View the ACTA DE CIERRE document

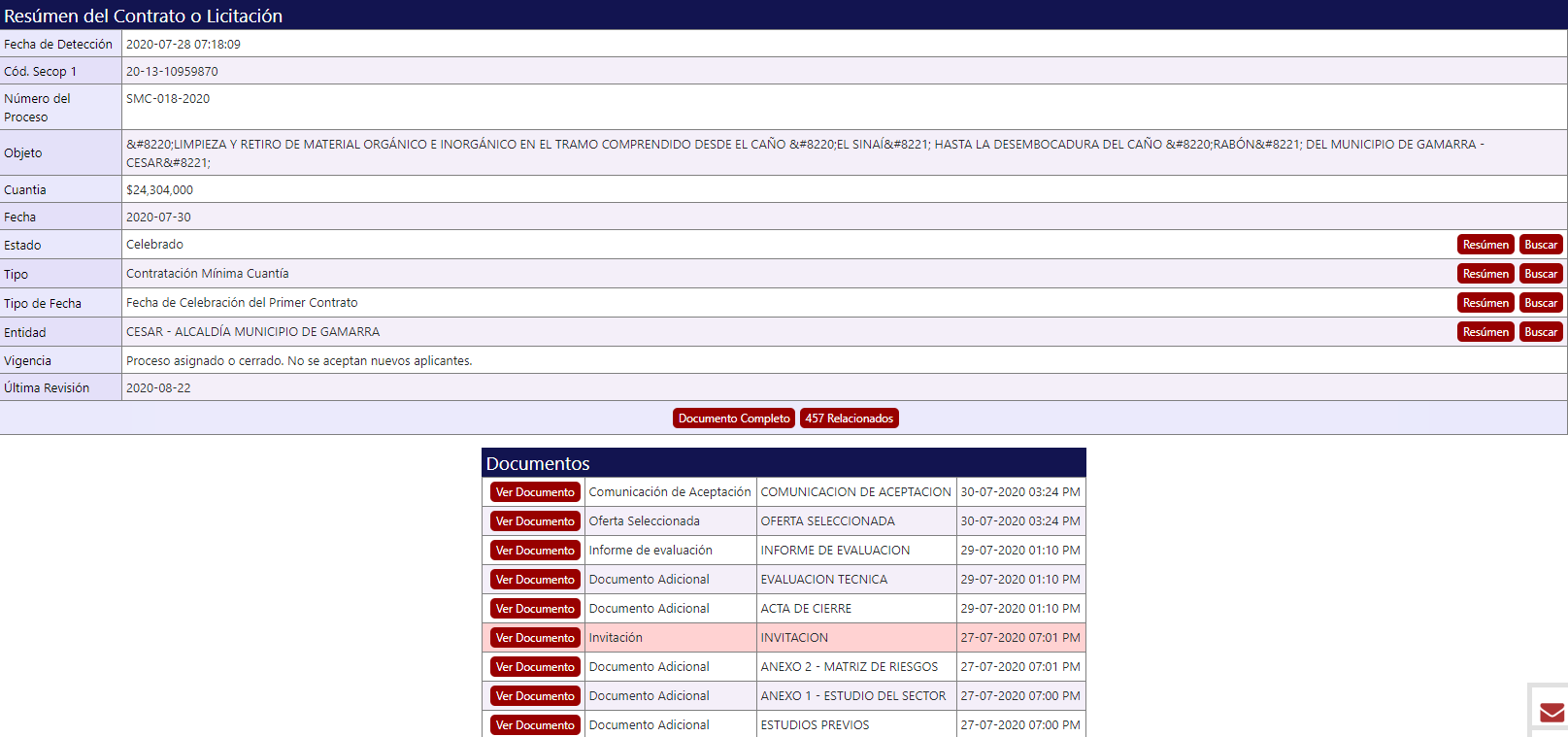535,609
